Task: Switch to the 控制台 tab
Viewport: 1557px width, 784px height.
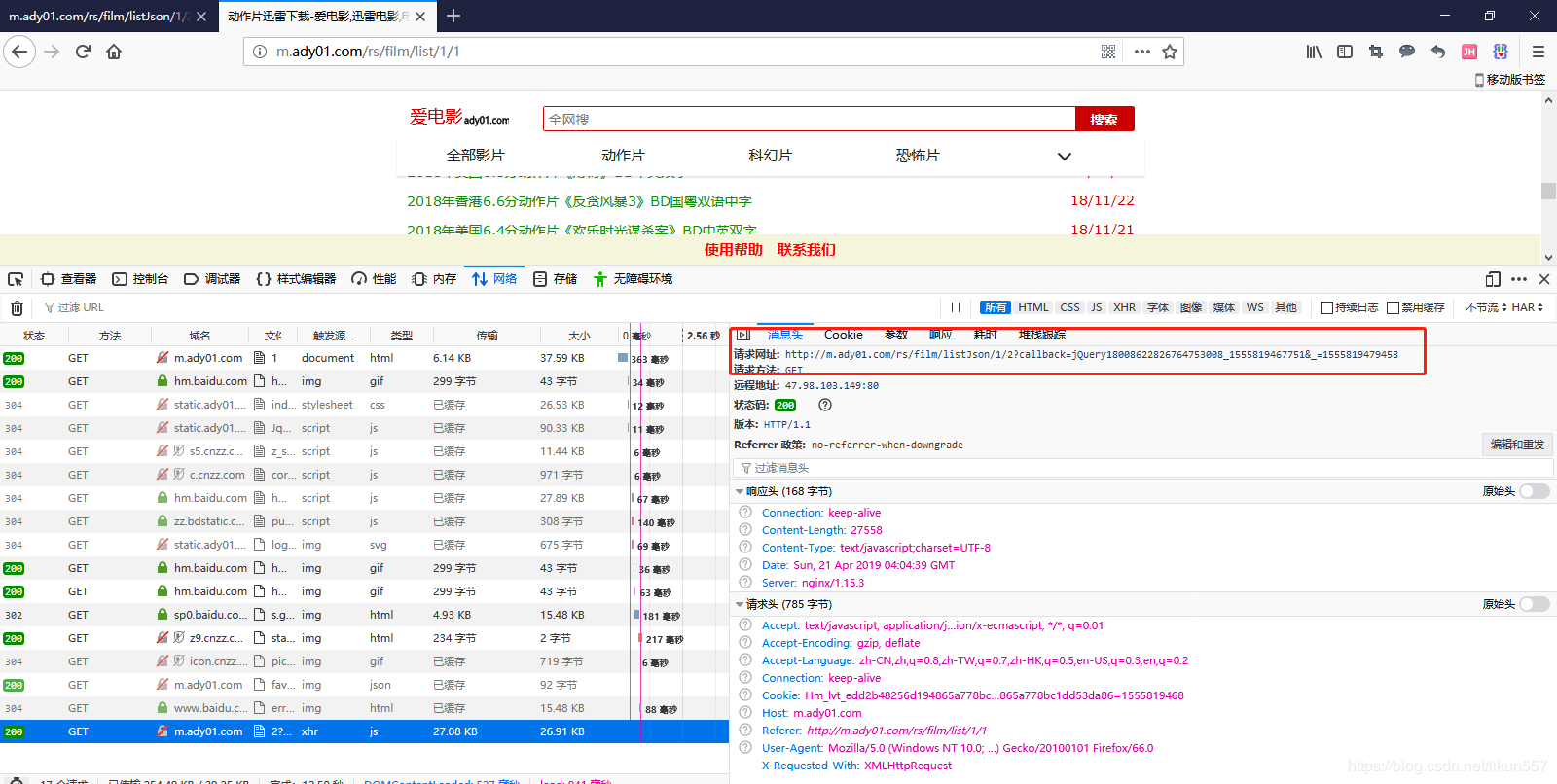Action: tap(140, 279)
